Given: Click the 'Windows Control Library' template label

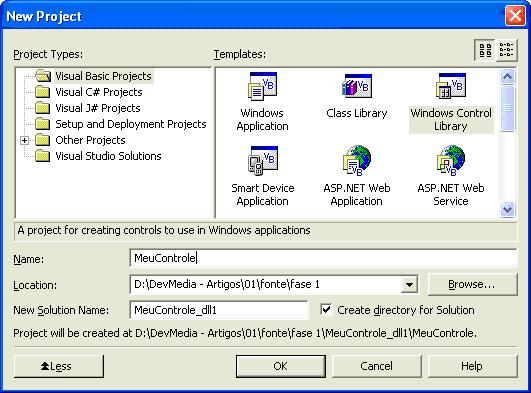Looking at the screenshot, I should 451,120.
